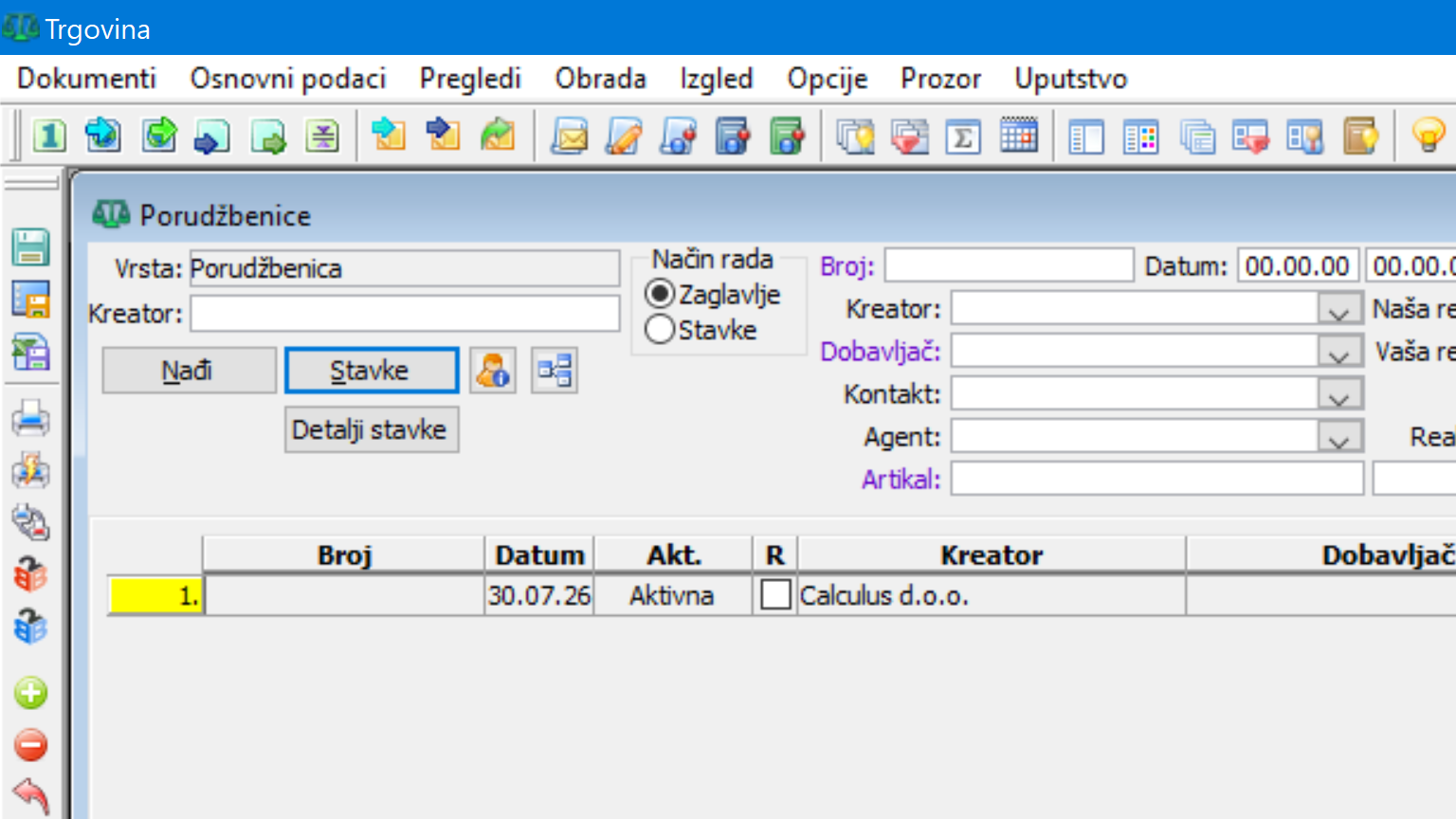Open the calendar grid toolbar icon
Viewport: 1456px width, 819px height.
coord(1019,136)
